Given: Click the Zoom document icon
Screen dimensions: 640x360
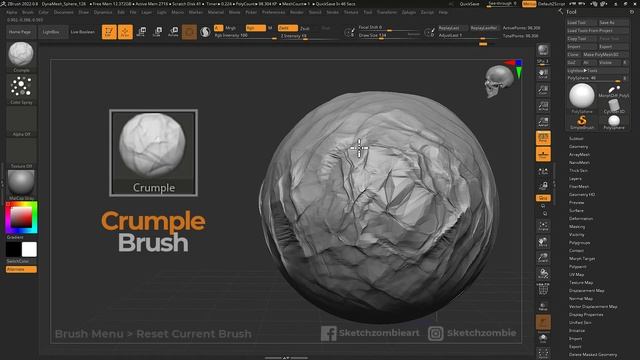Looking at the screenshot, I should tap(543, 90).
